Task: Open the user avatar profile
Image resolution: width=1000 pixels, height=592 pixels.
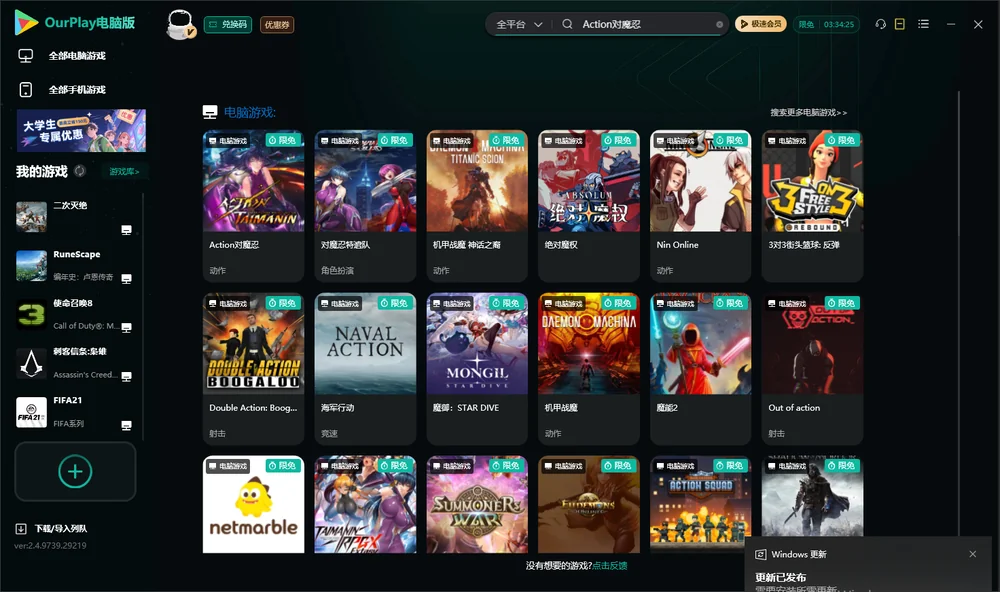Action: click(180, 24)
